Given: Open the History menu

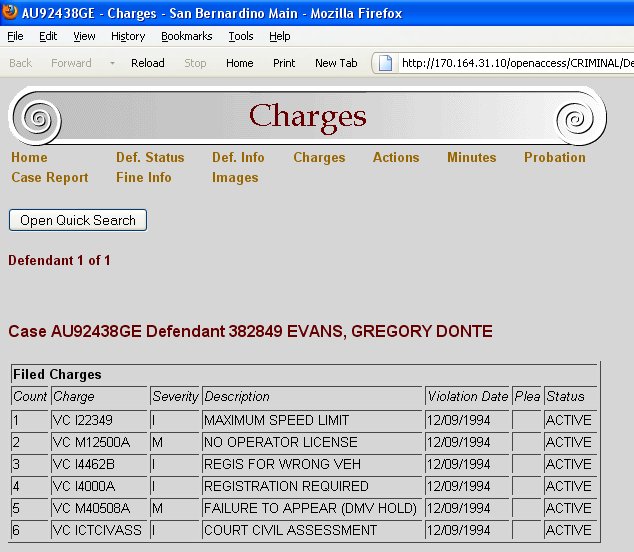Looking at the screenshot, I should pos(128,36).
